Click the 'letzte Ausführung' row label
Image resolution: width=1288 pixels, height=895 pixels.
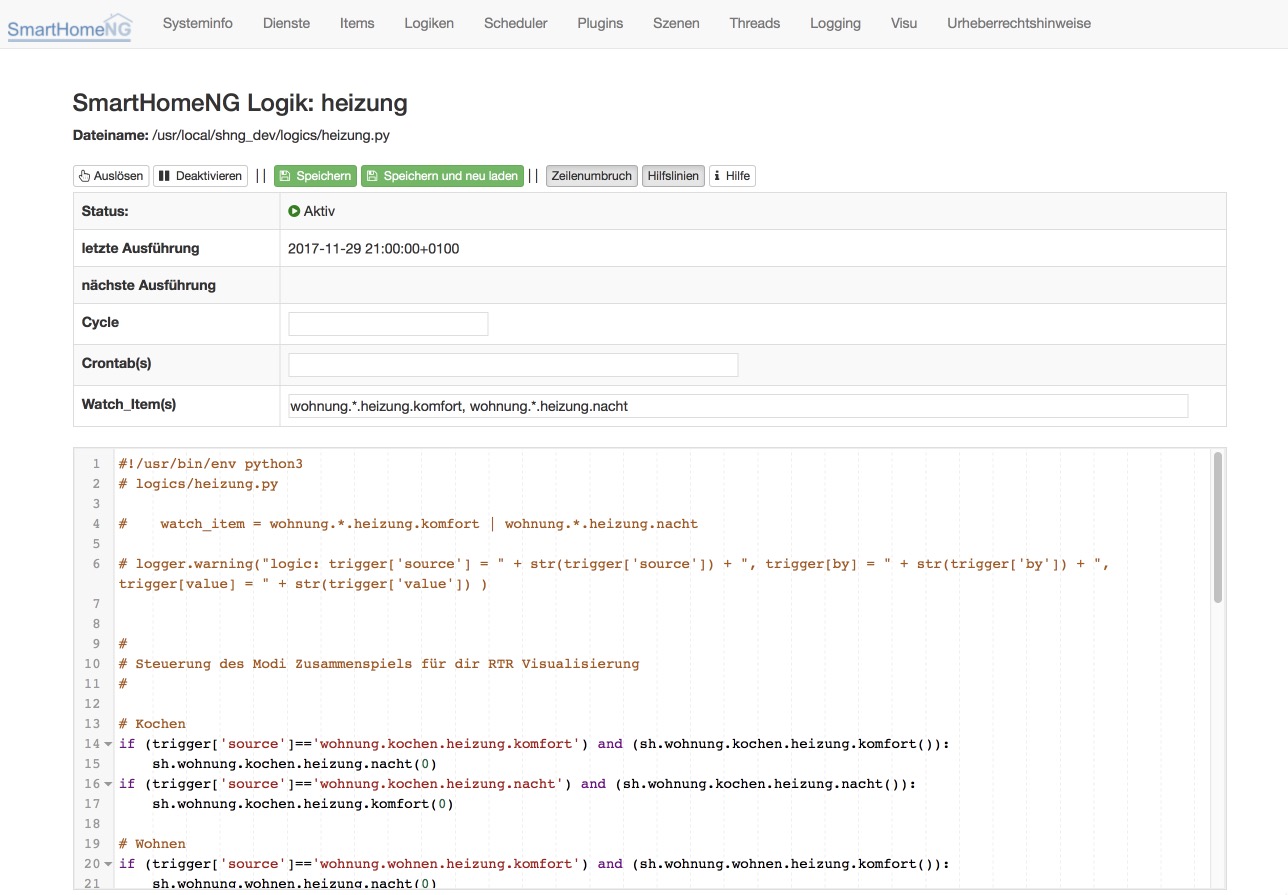(141, 248)
